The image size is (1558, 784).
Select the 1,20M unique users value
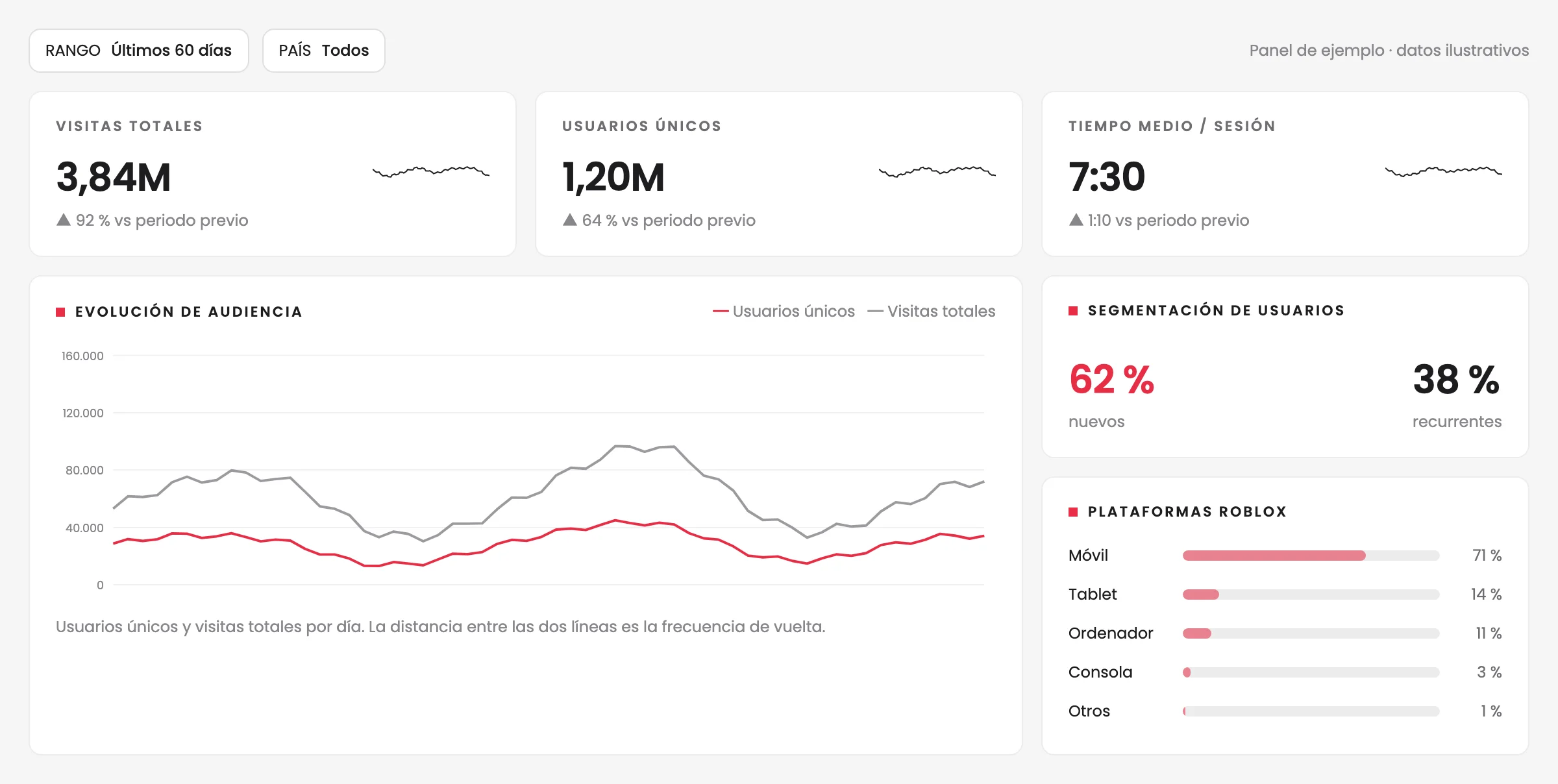[613, 177]
